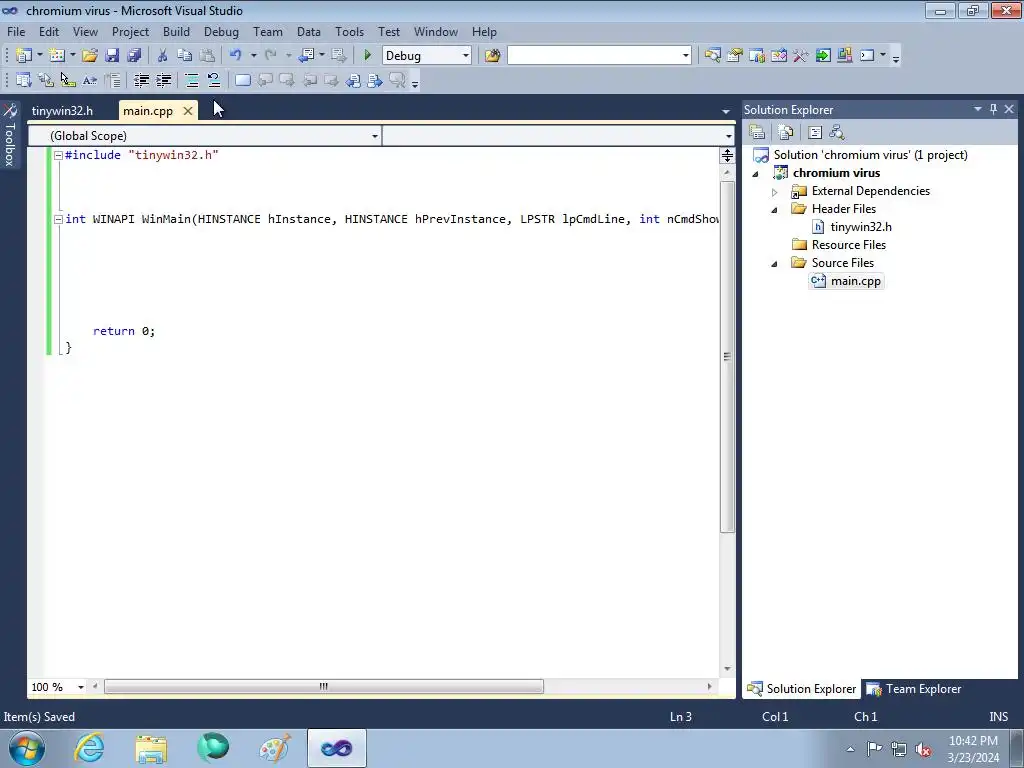Click the Cut scissors icon
Screen dimensions: 1024x768
[163, 56]
